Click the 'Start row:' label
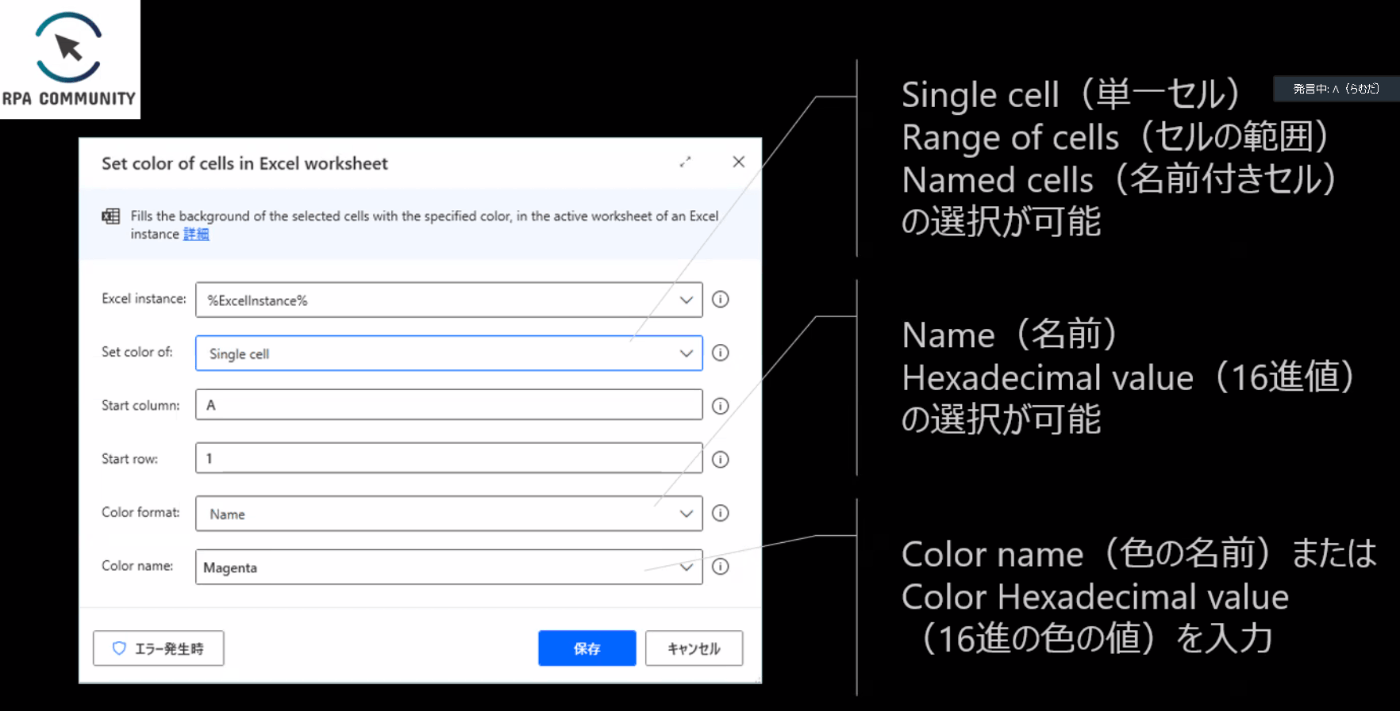This screenshot has width=1400, height=711. click(x=130, y=459)
